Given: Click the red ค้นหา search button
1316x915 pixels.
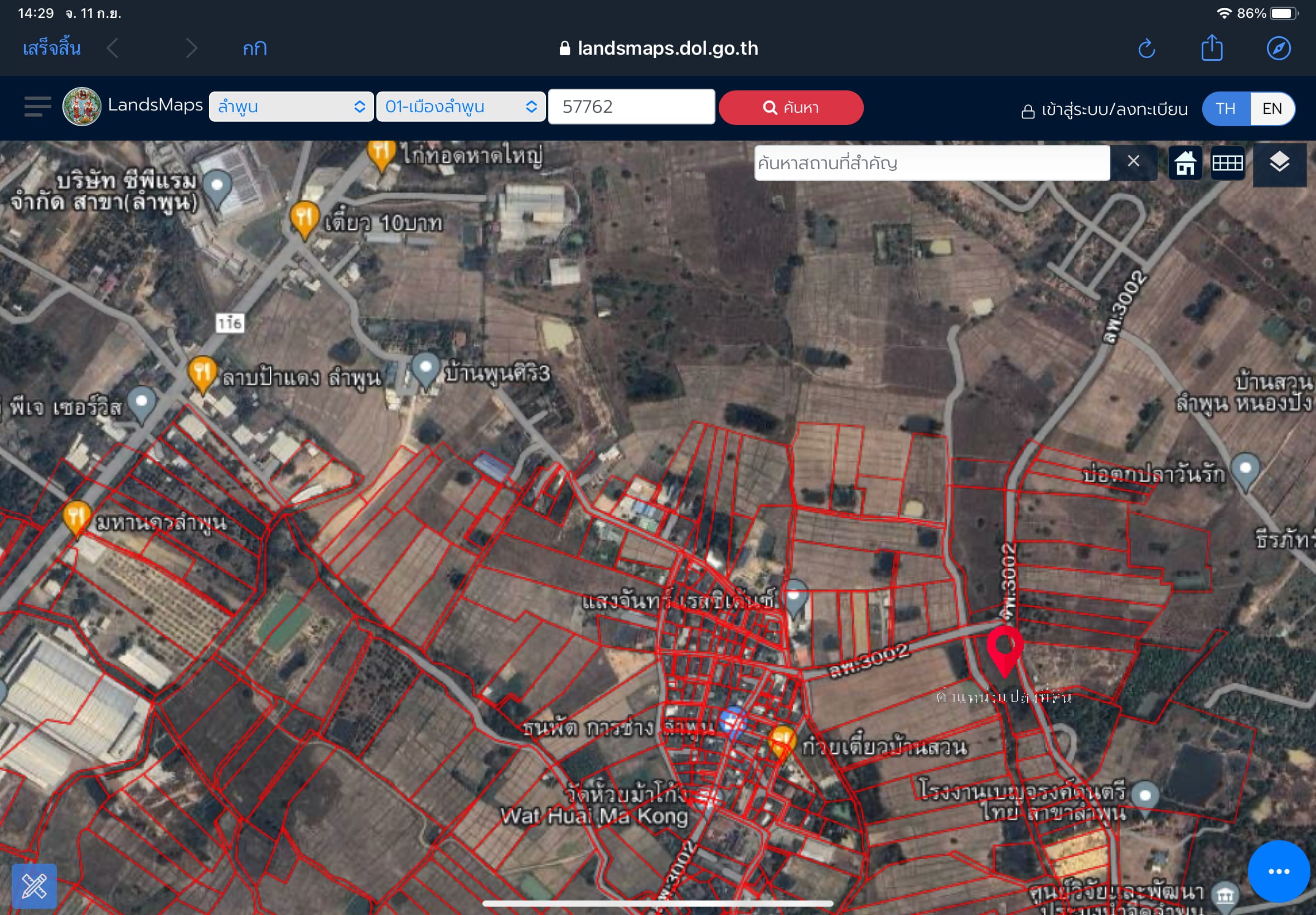Looking at the screenshot, I should 791,107.
